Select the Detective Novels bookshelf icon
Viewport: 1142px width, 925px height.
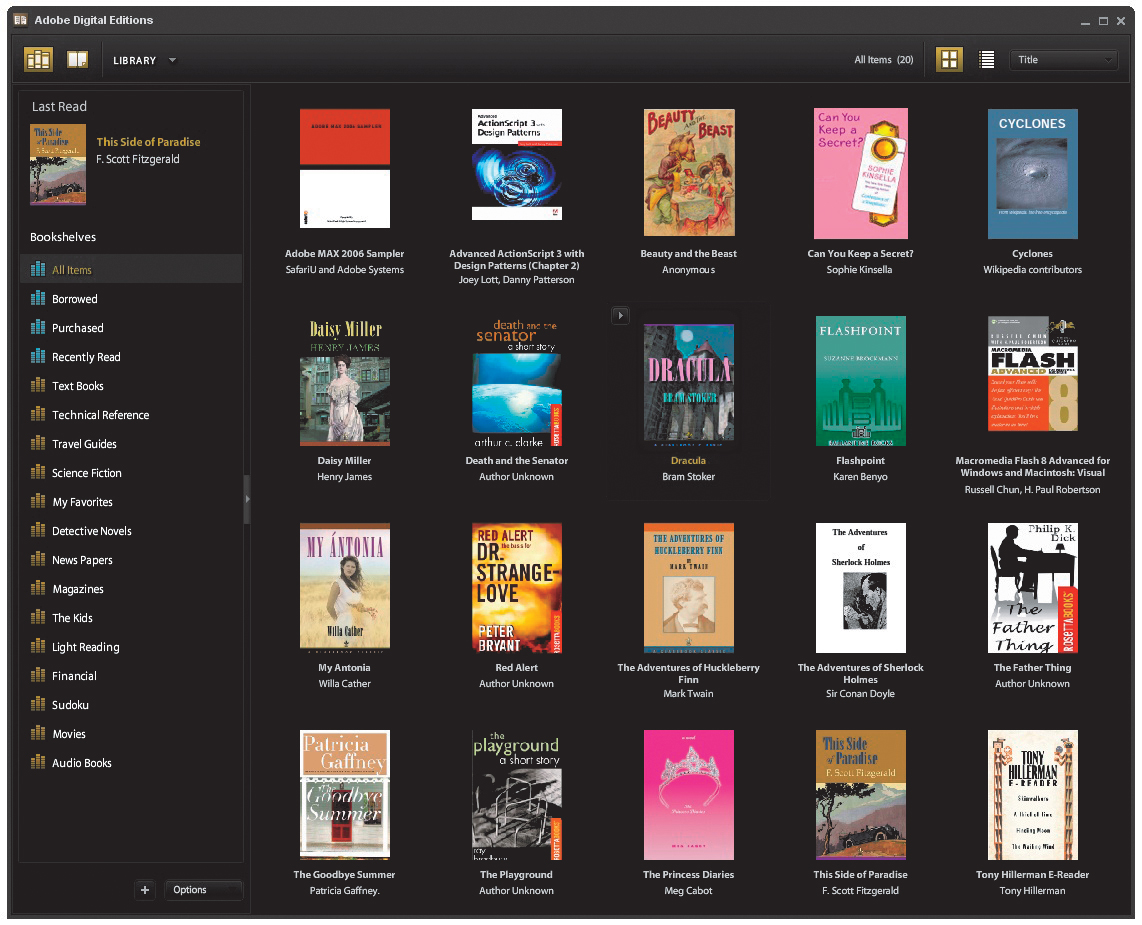(x=39, y=531)
